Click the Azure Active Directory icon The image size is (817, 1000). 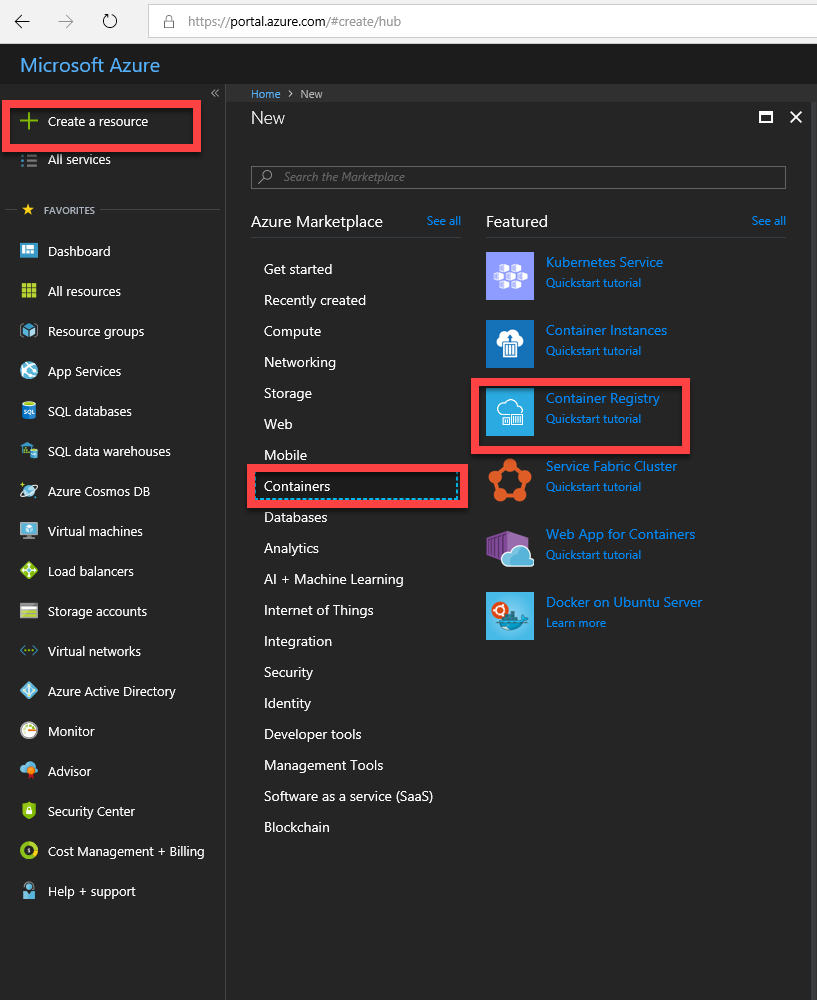click(29, 691)
